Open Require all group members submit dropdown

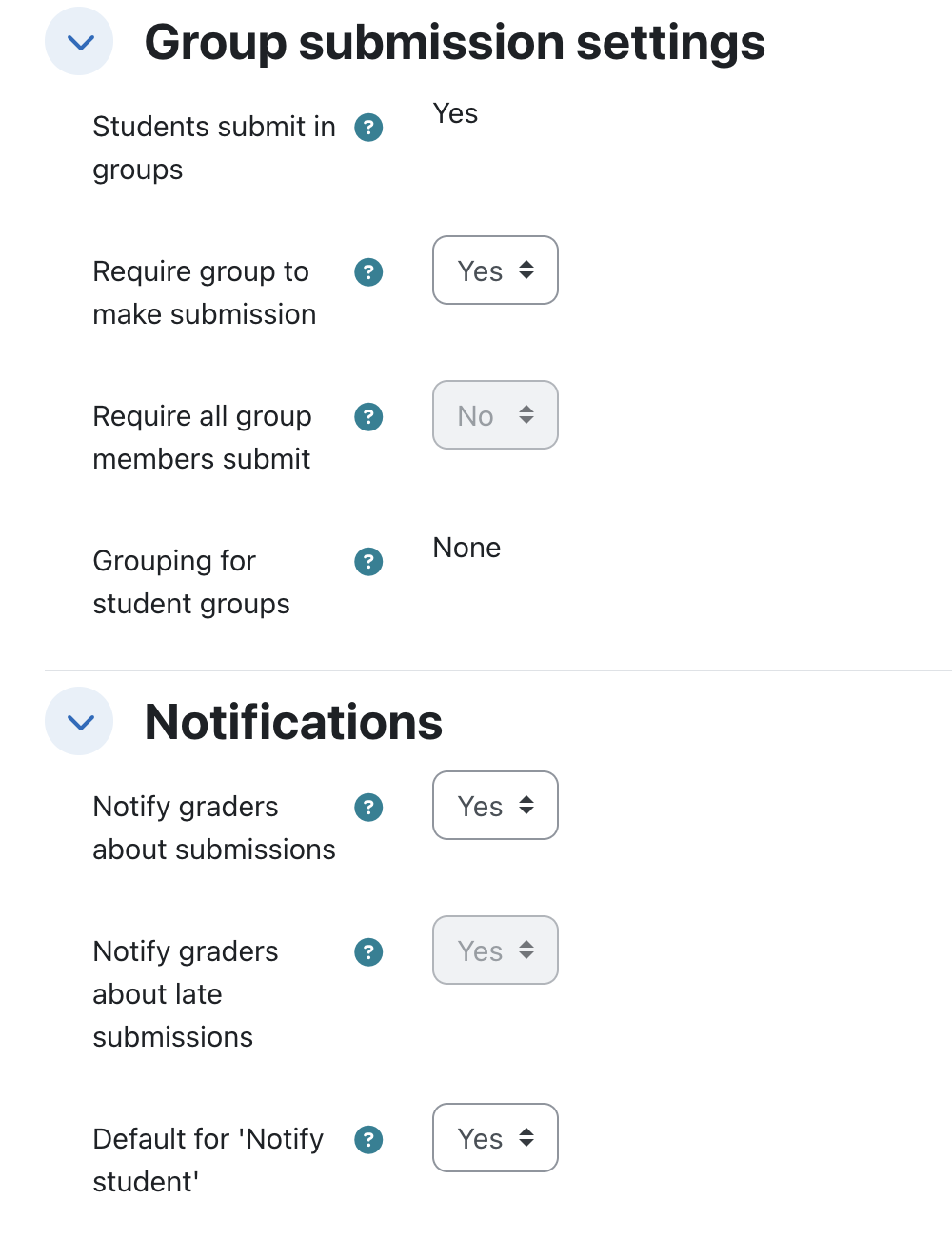coord(495,415)
